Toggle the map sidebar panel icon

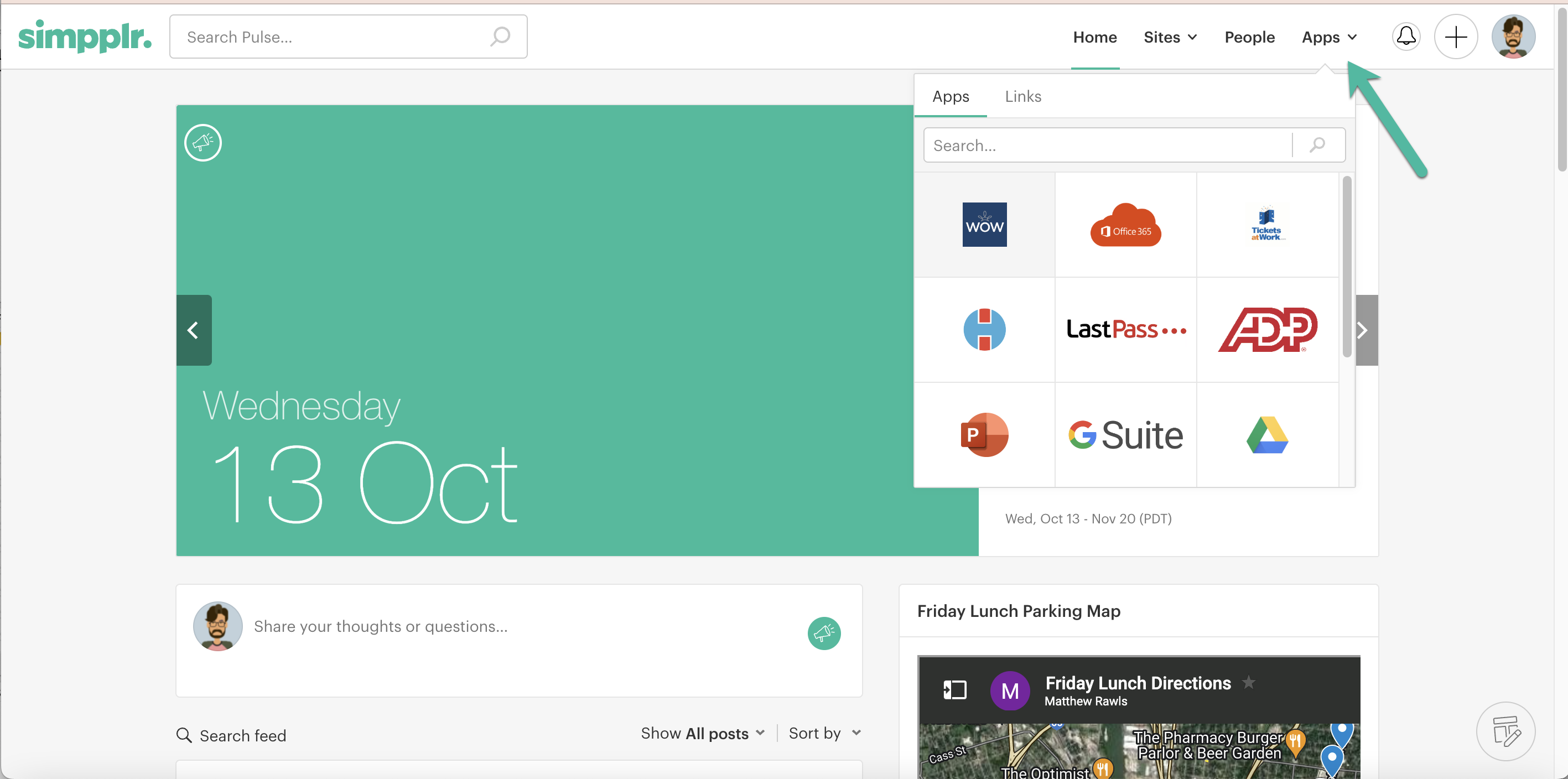954,690
